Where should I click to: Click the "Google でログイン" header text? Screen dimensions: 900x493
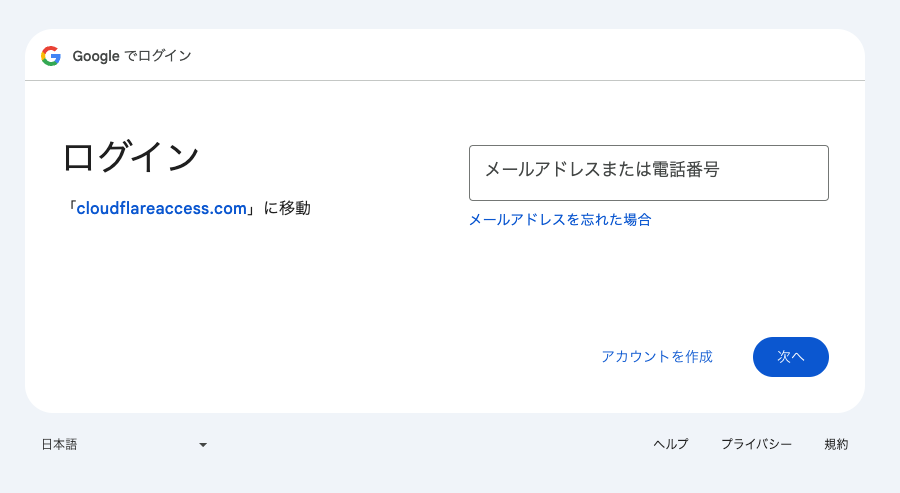(x=132, y=56)
